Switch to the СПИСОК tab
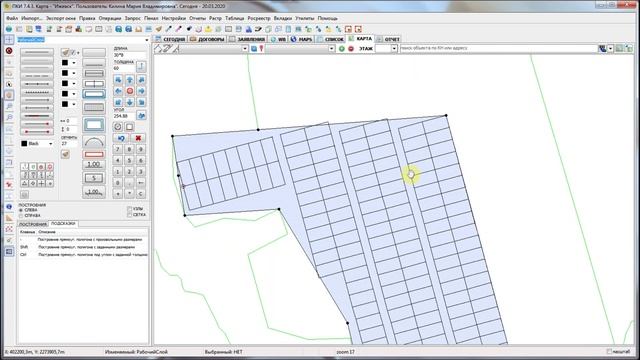 coord(331,39)
